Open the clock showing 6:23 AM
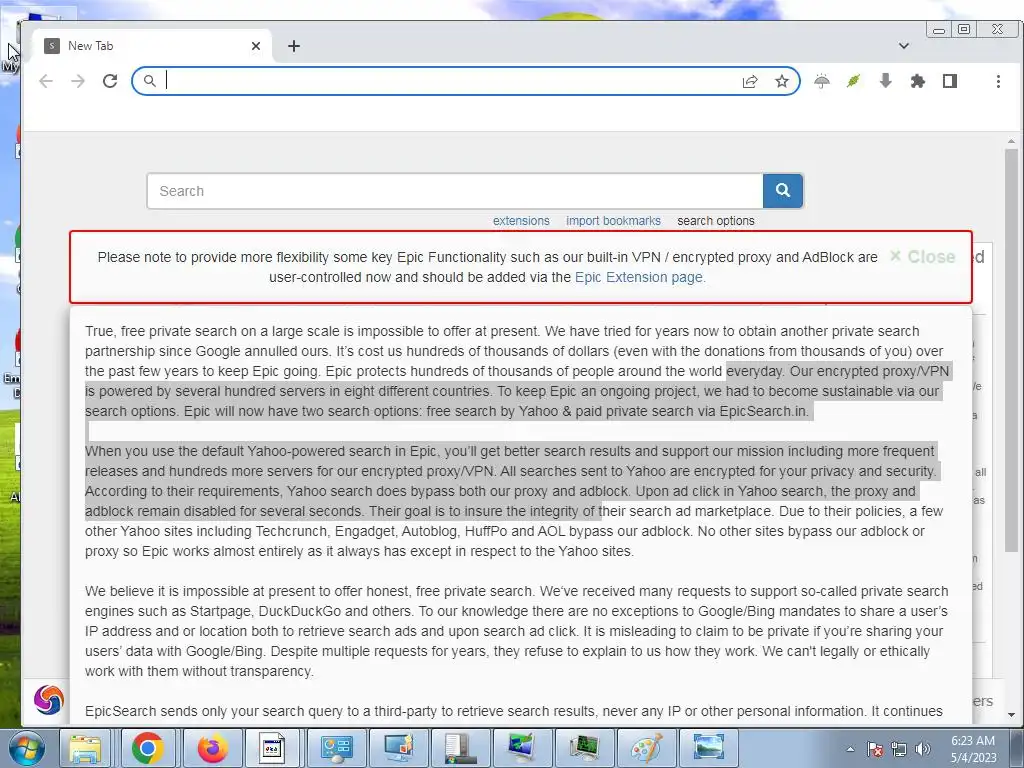Viewport: 1024px width, 768px height. click(x=973, y=749)
